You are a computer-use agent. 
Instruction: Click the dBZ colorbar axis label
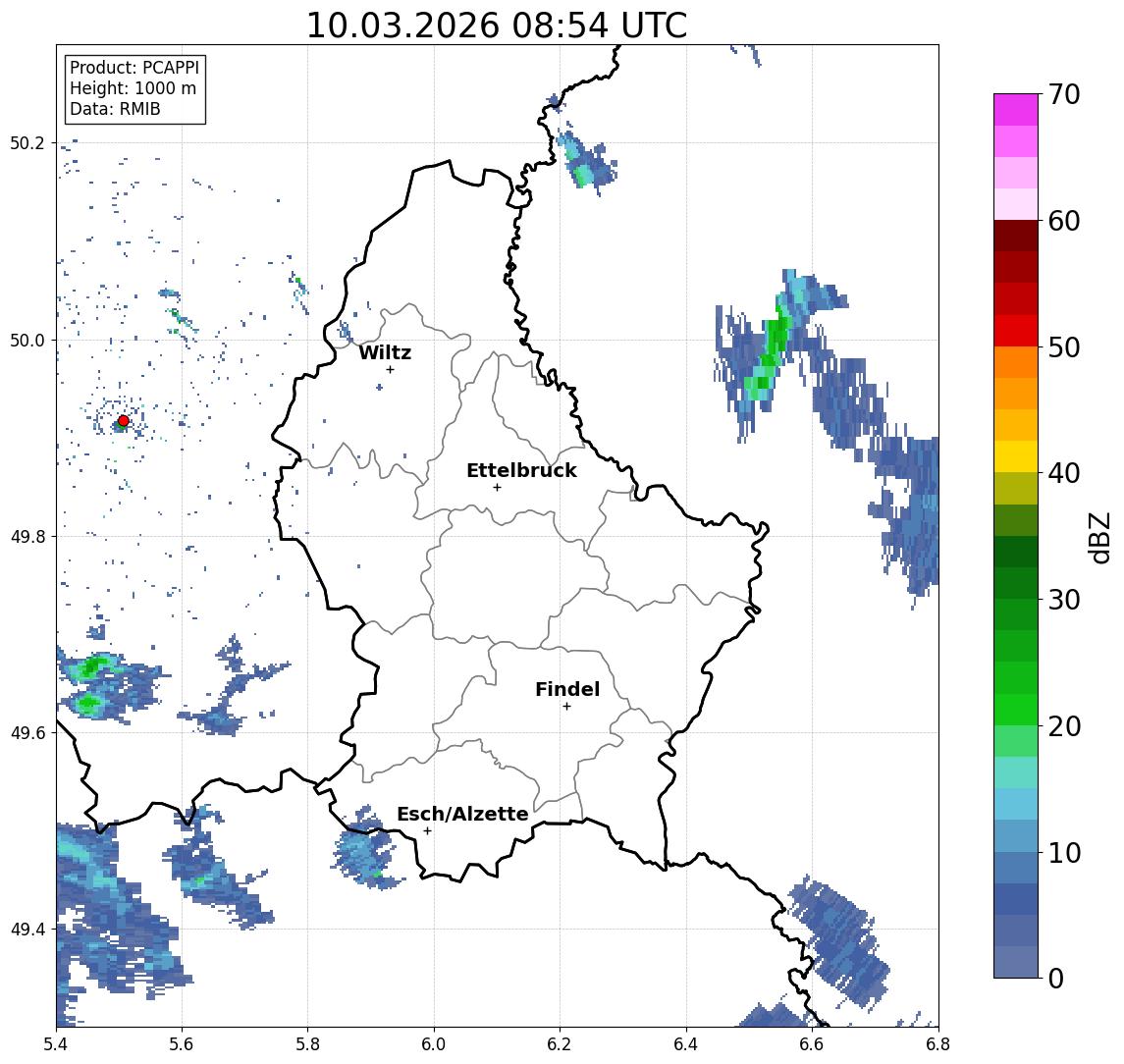point(1098,537)
